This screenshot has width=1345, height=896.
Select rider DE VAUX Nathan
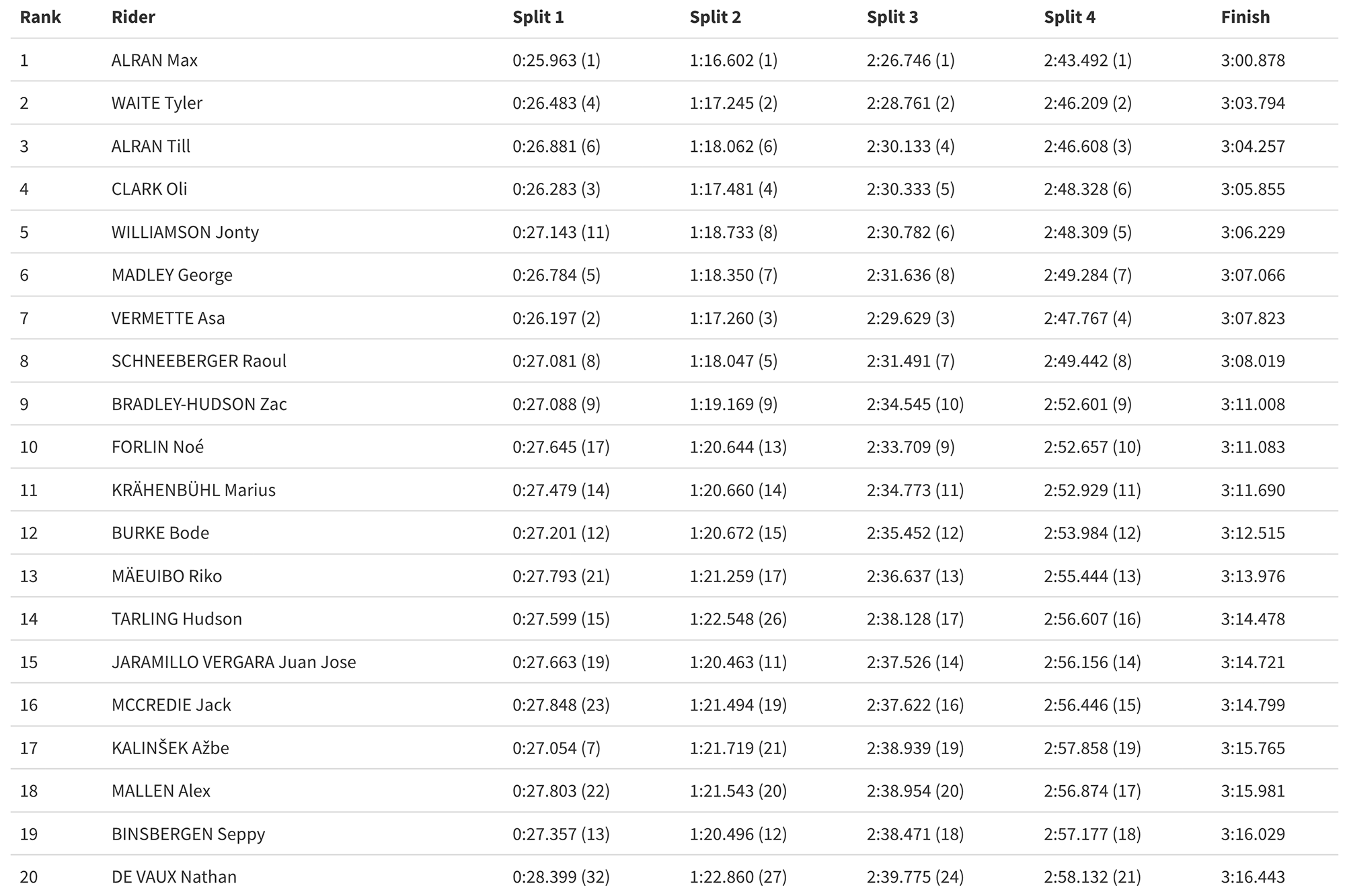point(174,877)
